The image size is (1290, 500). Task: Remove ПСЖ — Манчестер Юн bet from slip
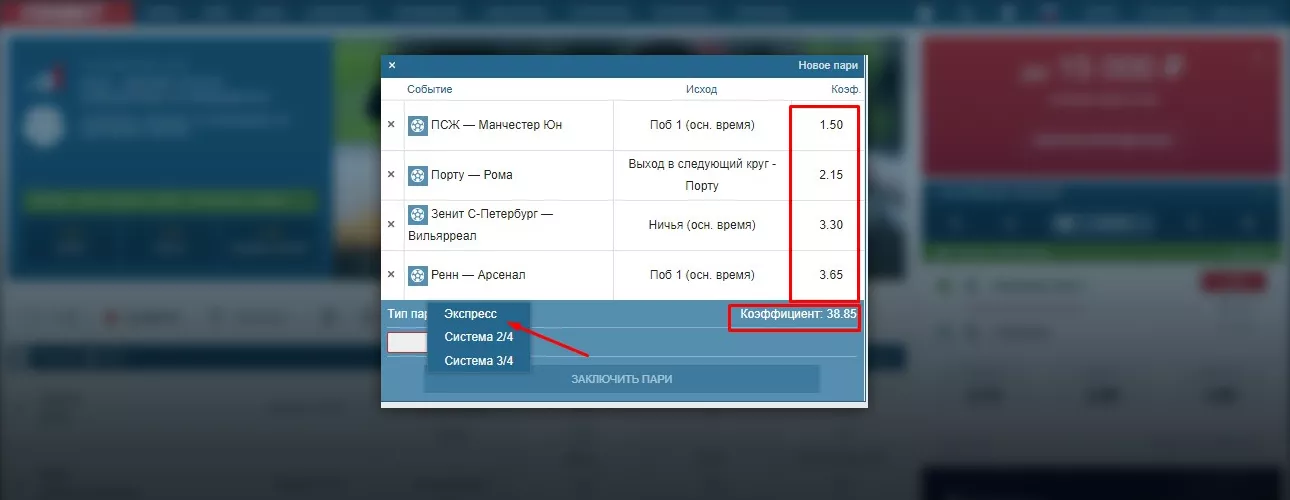pyautogui.click(x=391, y=125)
